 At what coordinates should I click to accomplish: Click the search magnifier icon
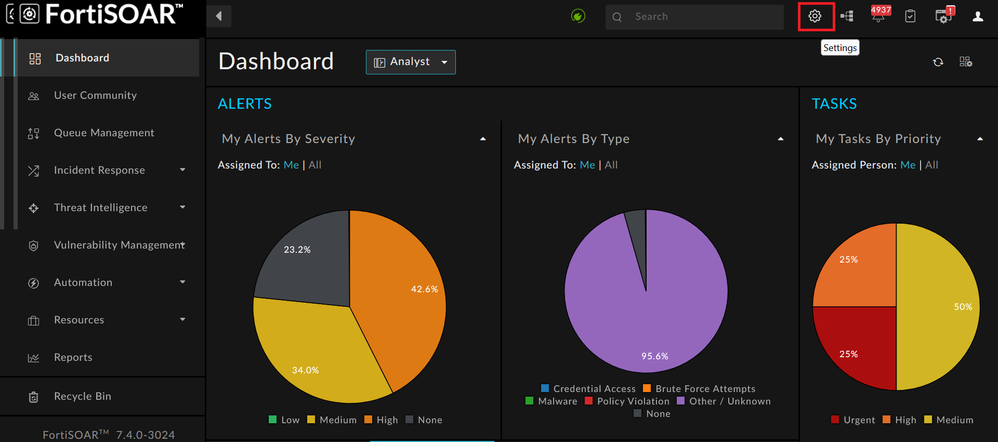[x=617, y=17]
